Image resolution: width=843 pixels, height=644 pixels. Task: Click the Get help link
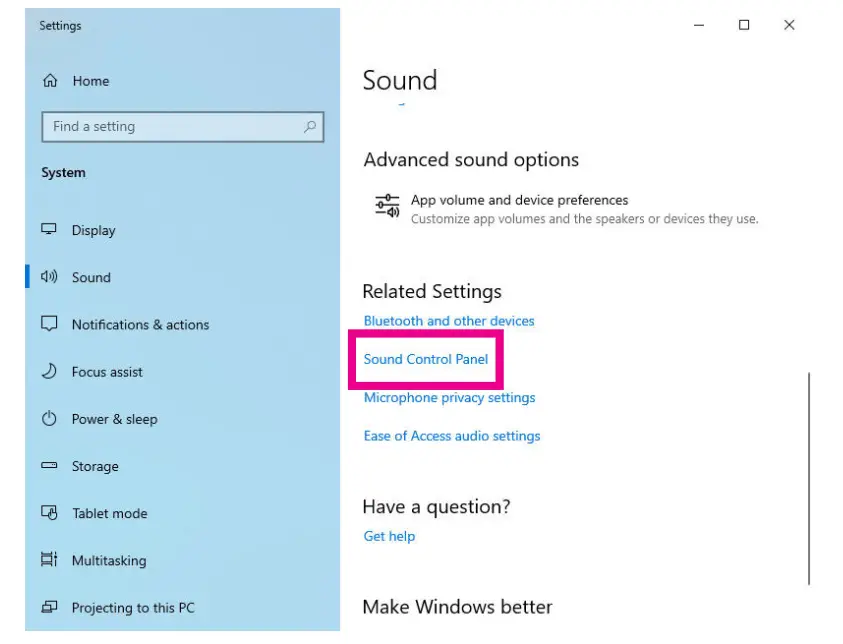point(389,536)
